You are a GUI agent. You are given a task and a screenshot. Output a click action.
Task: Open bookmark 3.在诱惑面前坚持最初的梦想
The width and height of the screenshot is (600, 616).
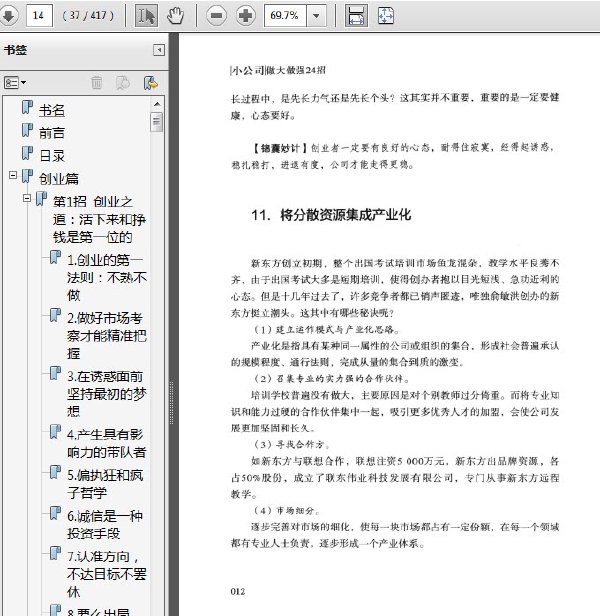106,394
